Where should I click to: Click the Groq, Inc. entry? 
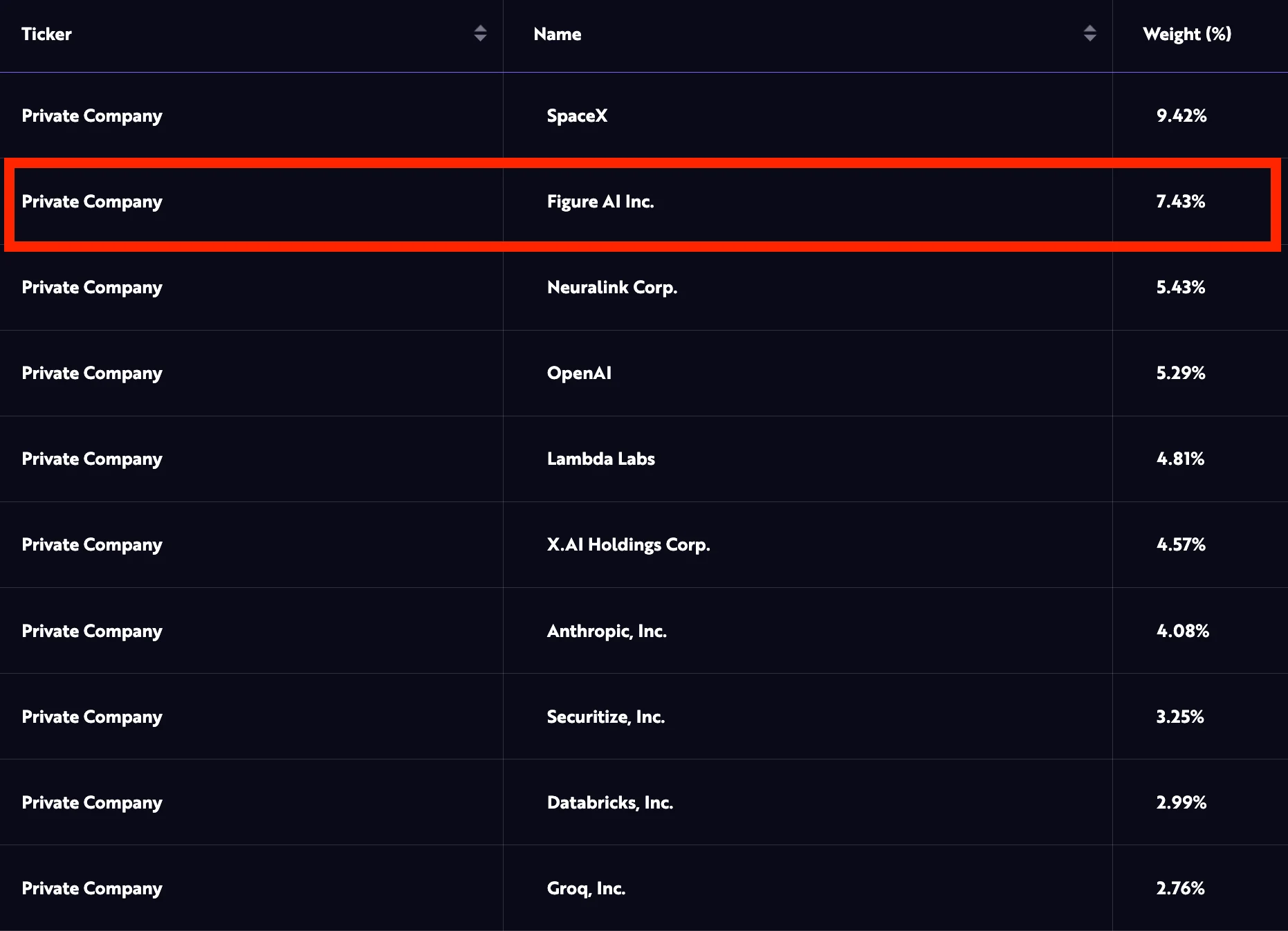[x=586, y=888]
